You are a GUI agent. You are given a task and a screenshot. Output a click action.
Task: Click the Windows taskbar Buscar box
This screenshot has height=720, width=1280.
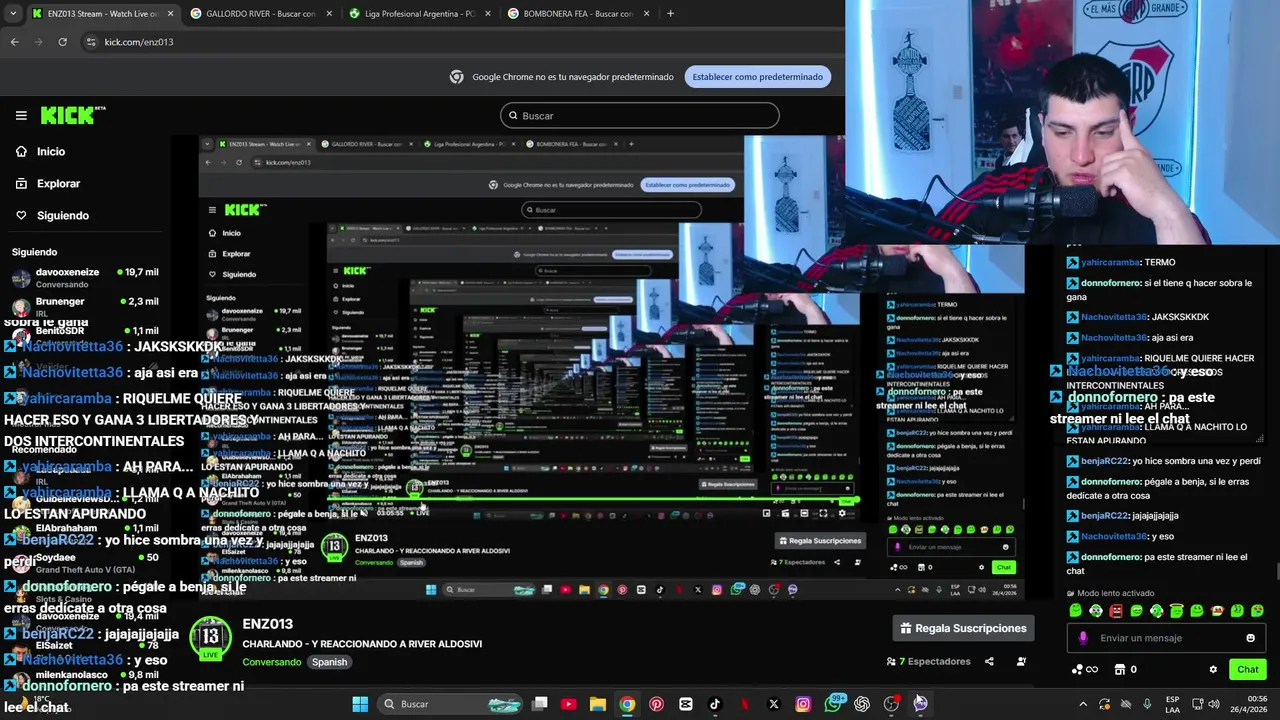452,704
